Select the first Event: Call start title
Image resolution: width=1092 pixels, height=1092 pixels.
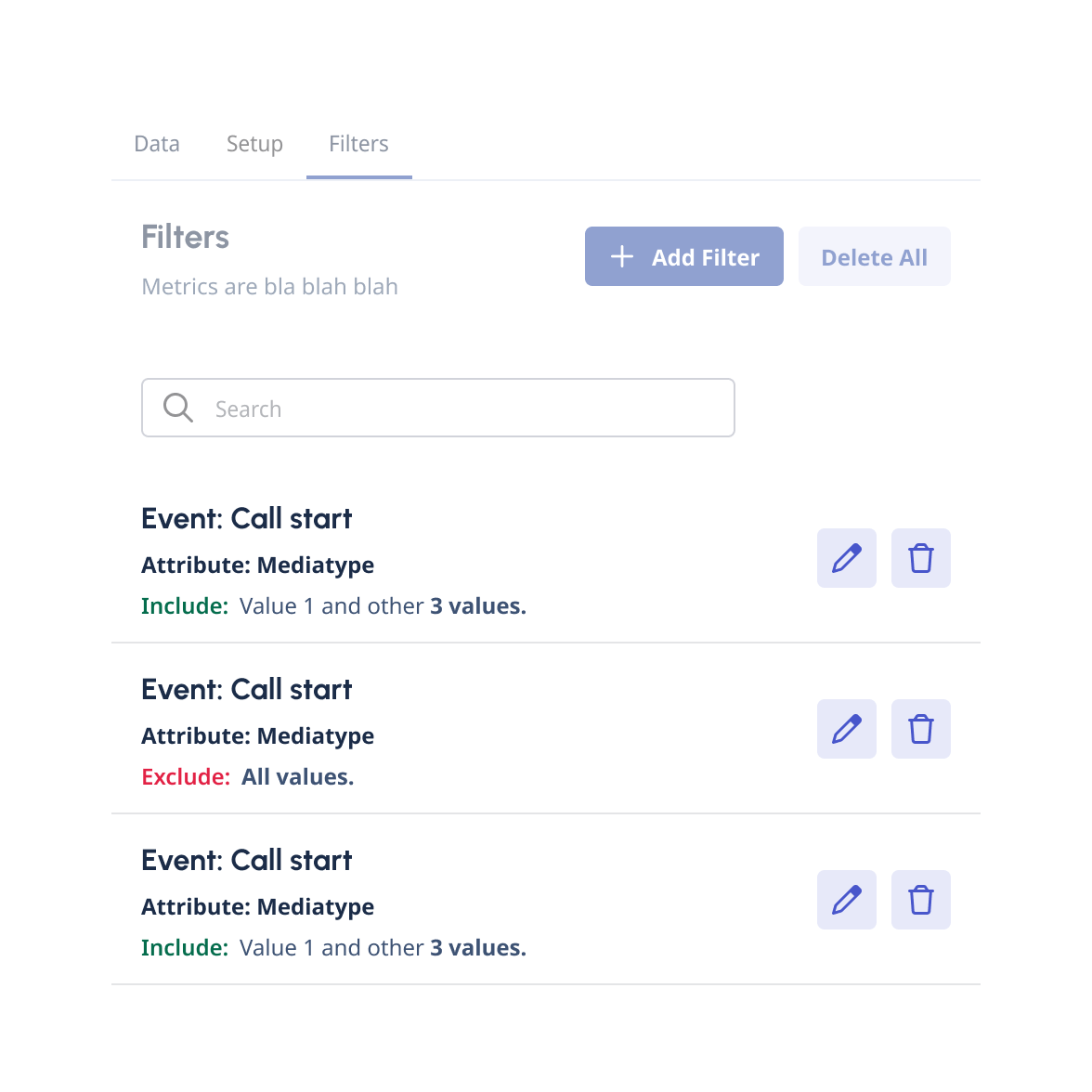[246, 518]
